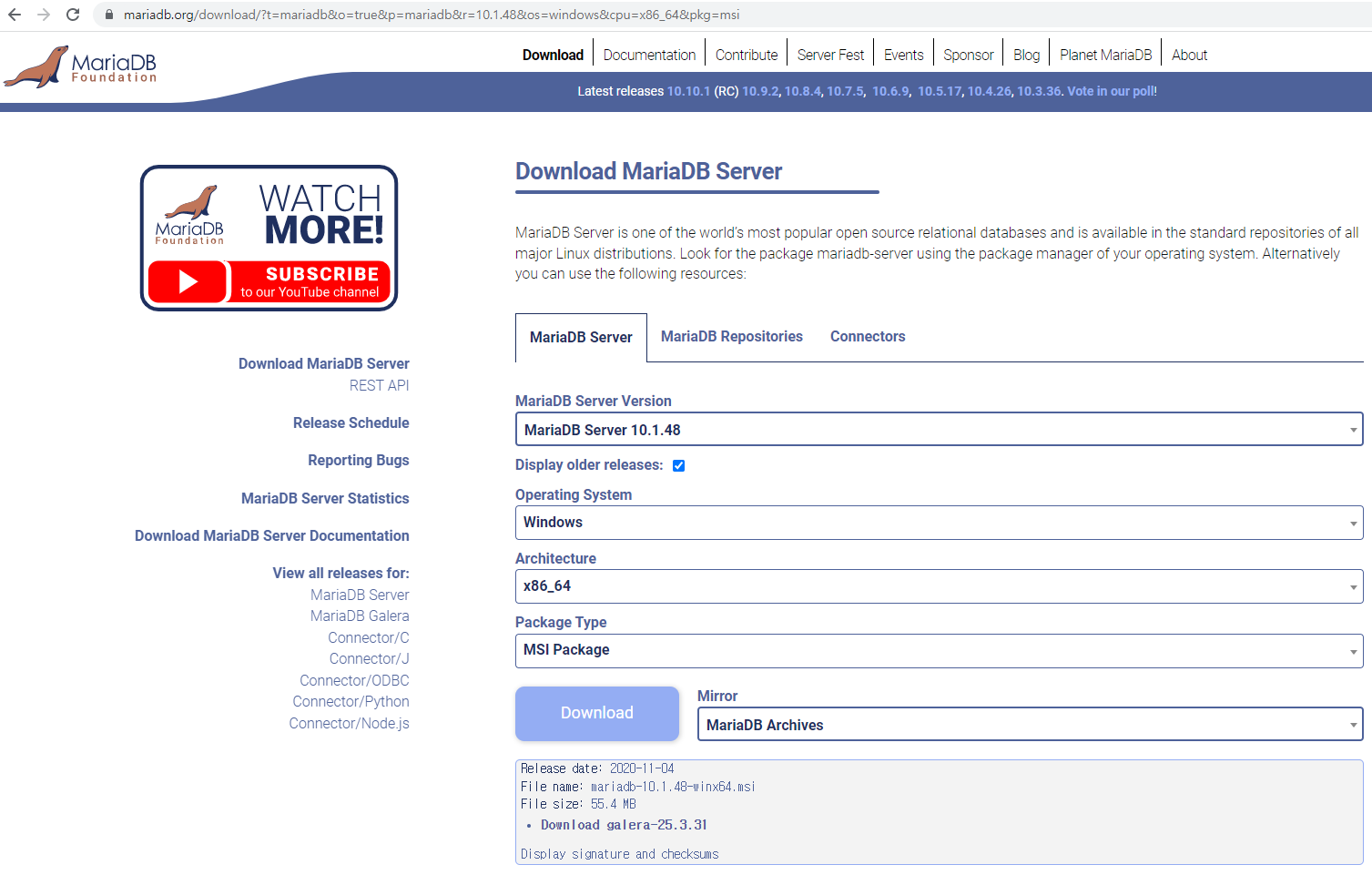Image resolution: width=1372 pixels, height=875 pixels.
Task: View all releases for MariaDB Galera
Action: (360, 616)
